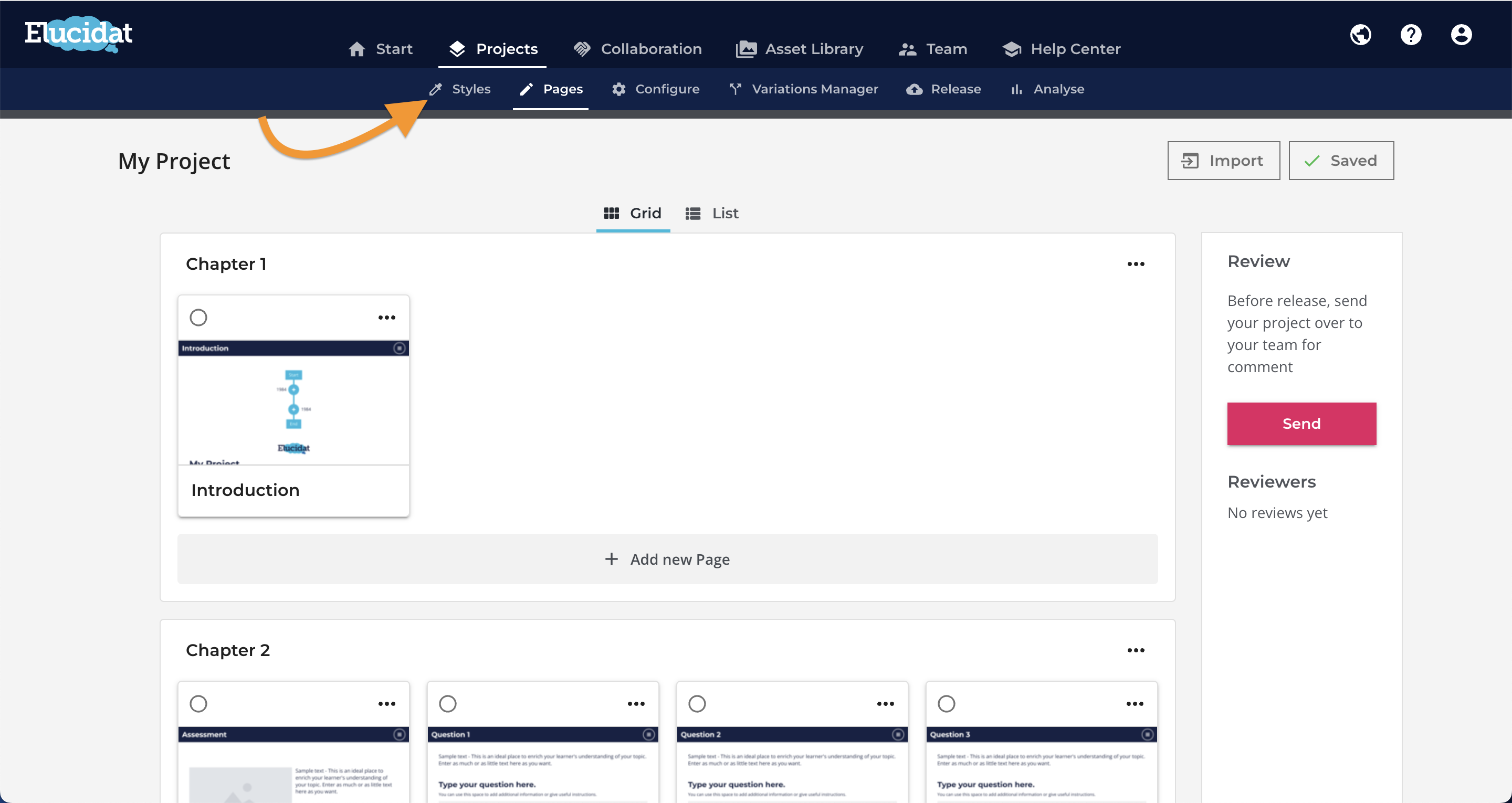Open Chapter 1 three-dot options menu
1512x803 pixels.
click(1136, 264)
